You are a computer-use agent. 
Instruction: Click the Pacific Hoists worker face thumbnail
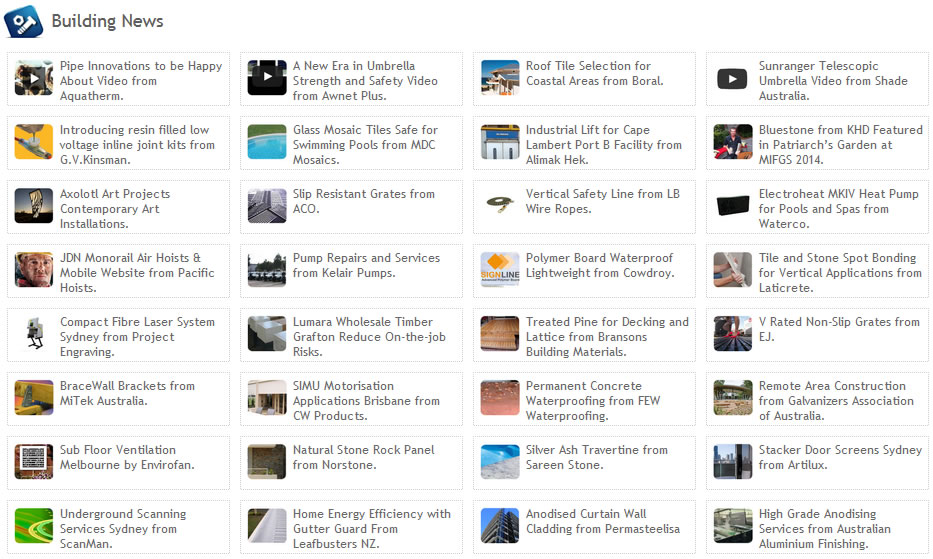34,270
